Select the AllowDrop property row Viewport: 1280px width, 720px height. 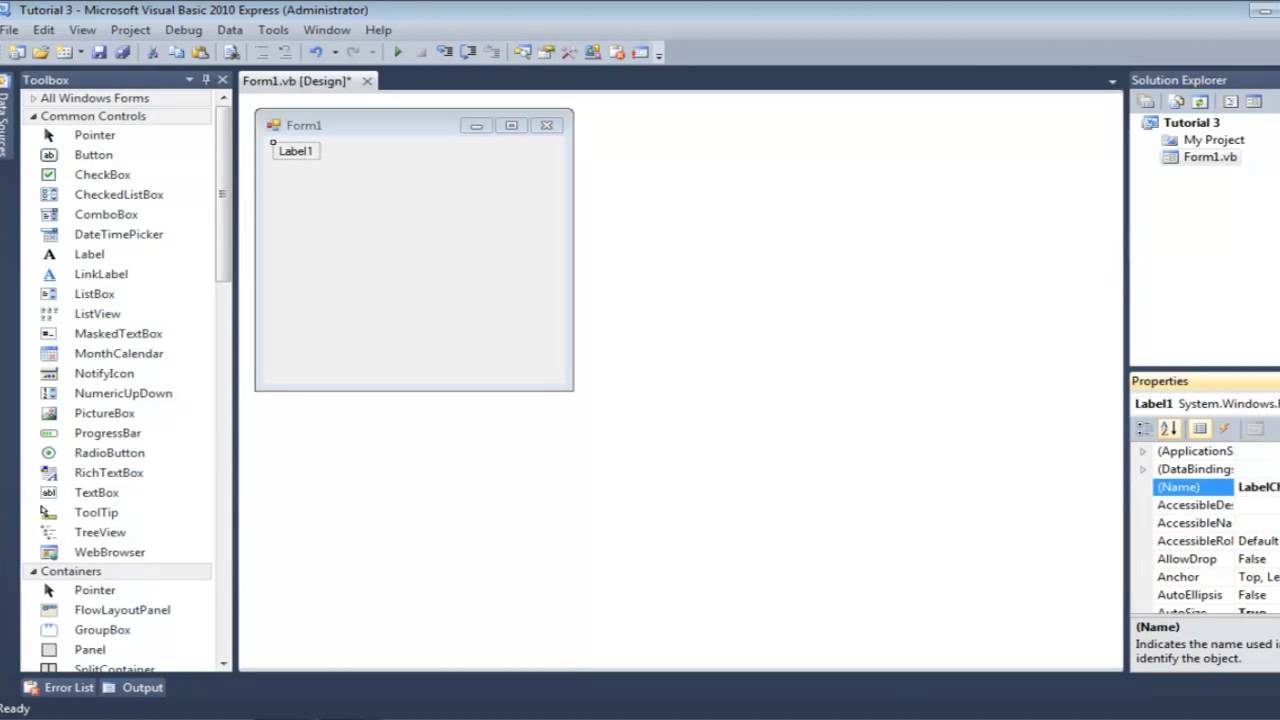pyautogui.click(x=1217, y=559)
